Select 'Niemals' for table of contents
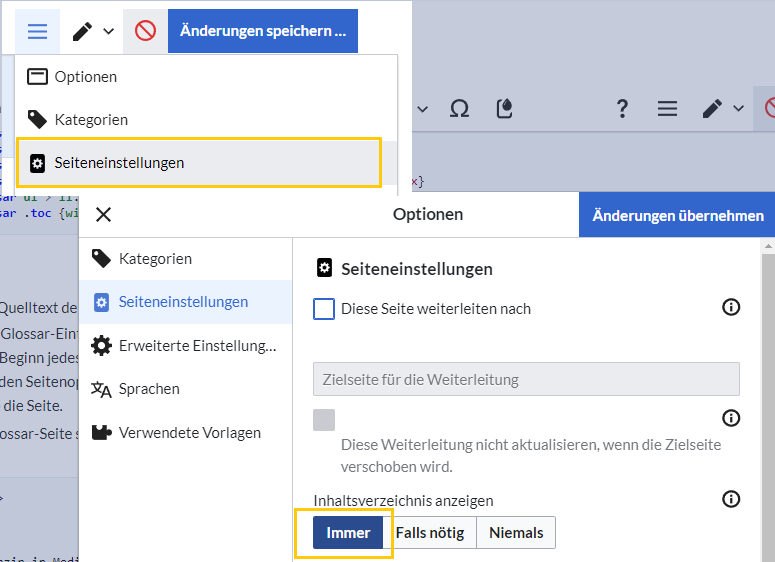Viewport: 775px width, 562px height. pyautogui.click(x=516, y=532)
